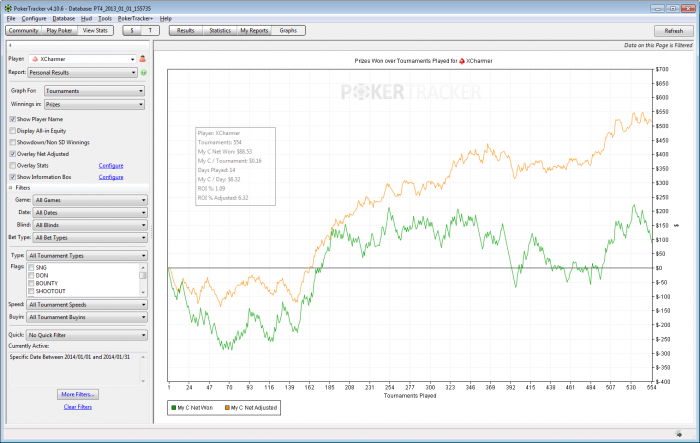Enable Showdown/Non SD Winnings
Viewport: 700px width, 443px height.
[x=12, y=142]
